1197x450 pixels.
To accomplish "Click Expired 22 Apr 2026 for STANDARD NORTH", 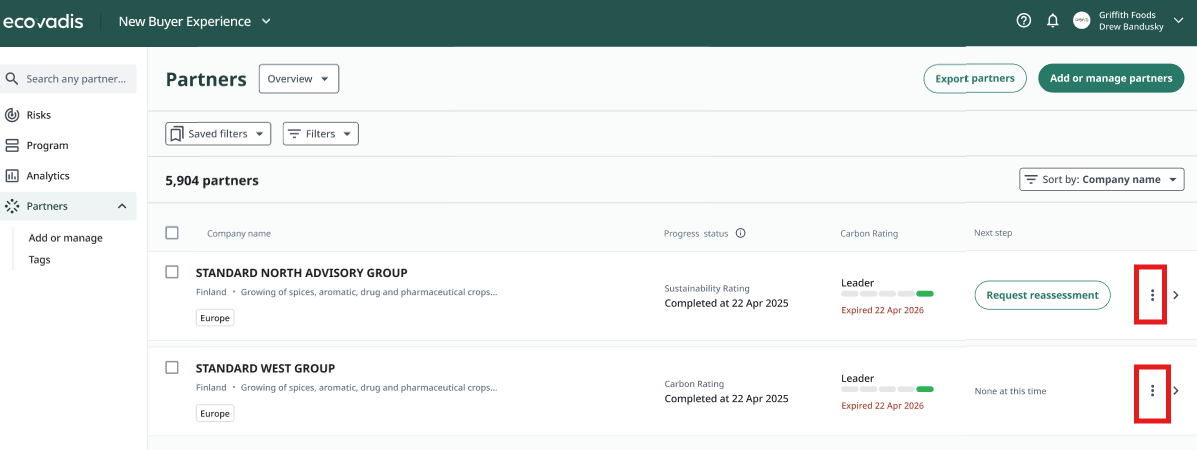I will coord(882,310).
